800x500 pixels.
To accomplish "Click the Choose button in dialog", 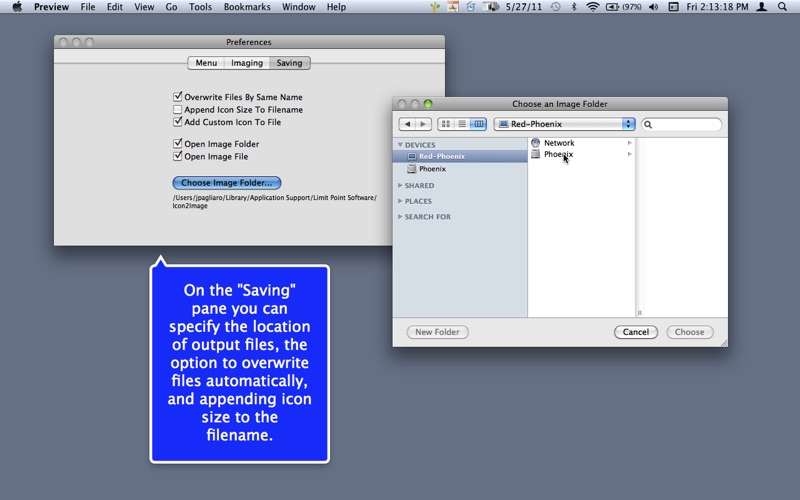I will (x=689, y=332).
